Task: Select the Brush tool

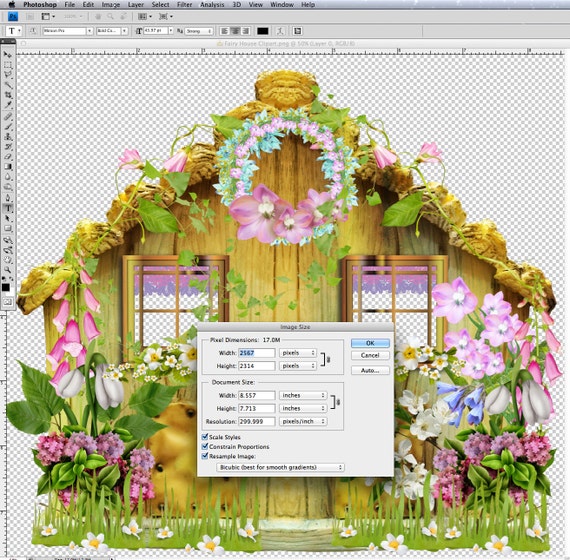Action: point(8,127)
